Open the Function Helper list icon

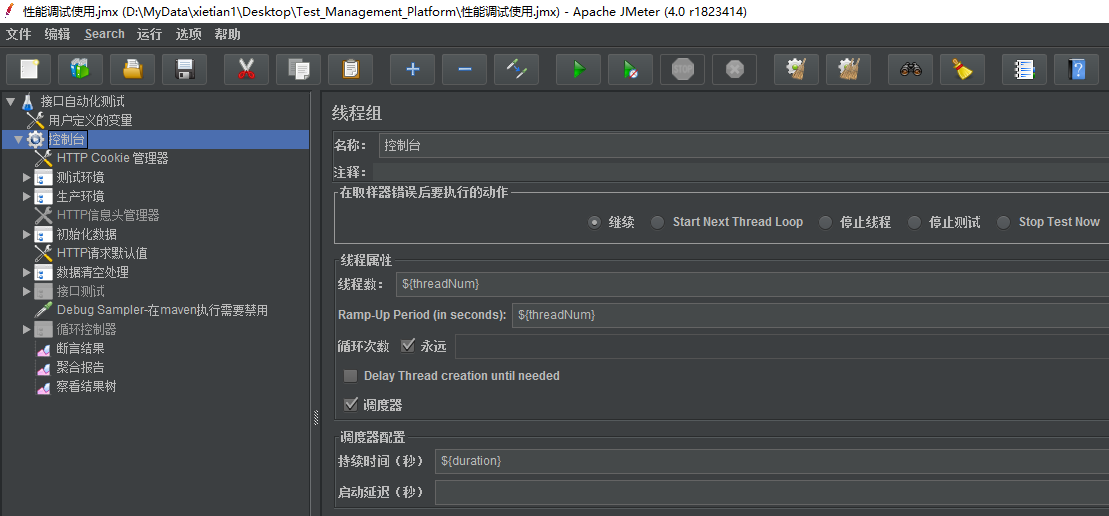coord(1024,69)
